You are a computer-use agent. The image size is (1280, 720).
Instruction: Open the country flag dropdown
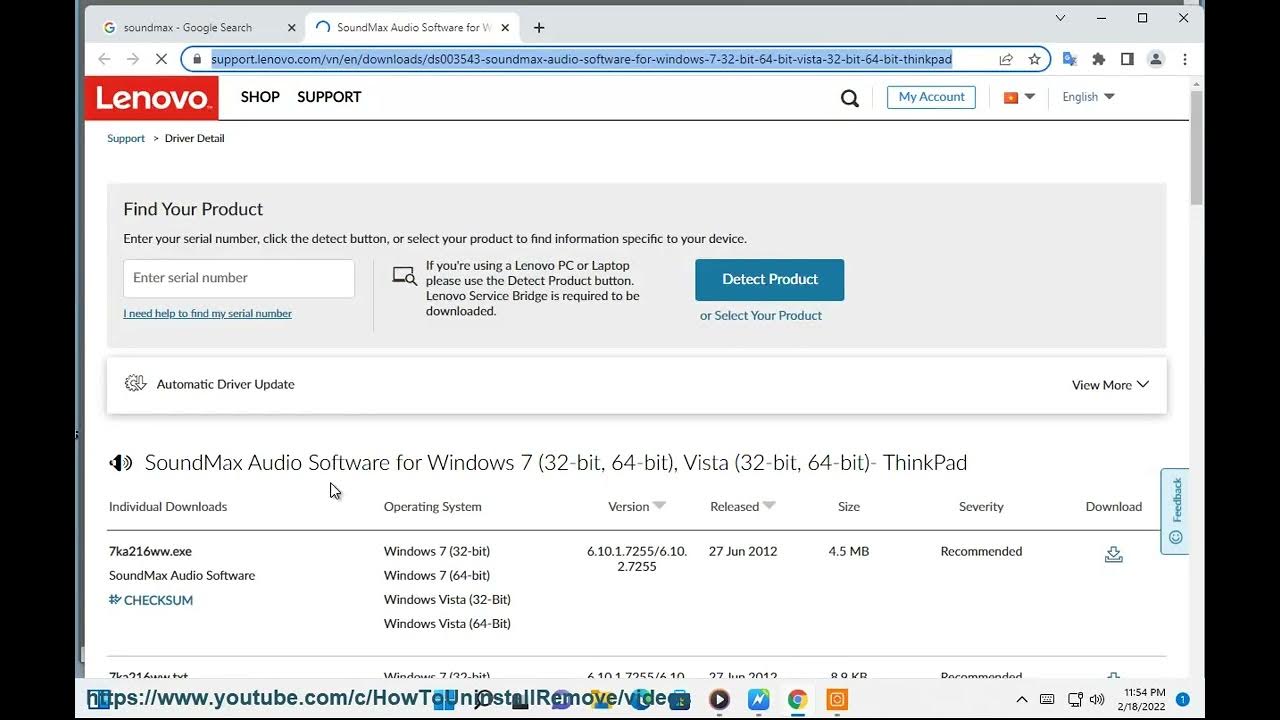1019,97
